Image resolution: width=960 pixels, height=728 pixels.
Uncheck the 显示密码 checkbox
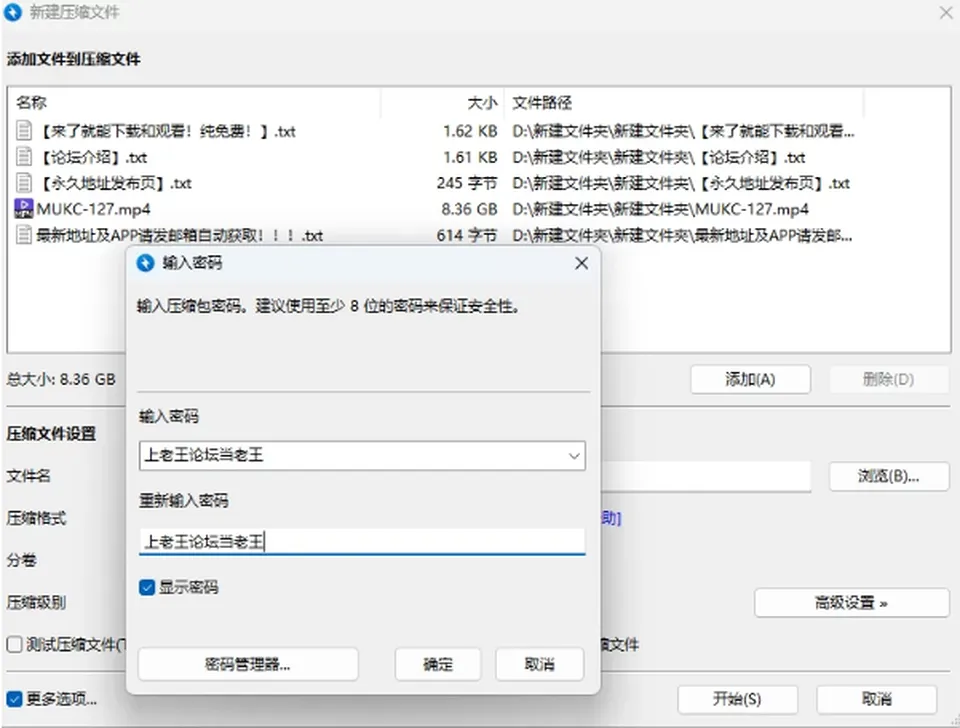[146, 588]
